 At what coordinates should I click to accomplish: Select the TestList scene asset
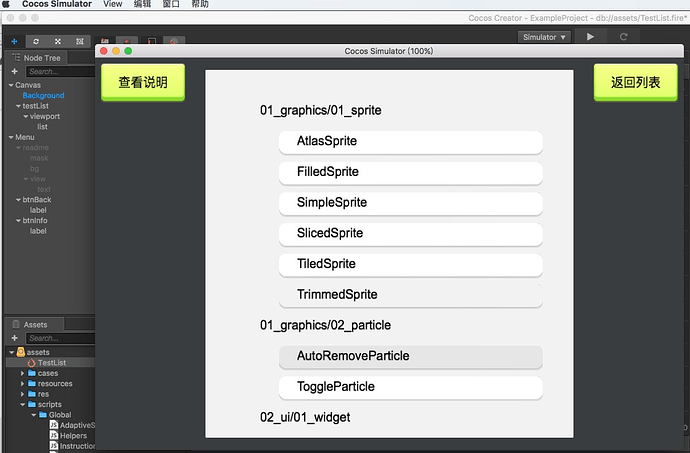click(x=51, y=363)
